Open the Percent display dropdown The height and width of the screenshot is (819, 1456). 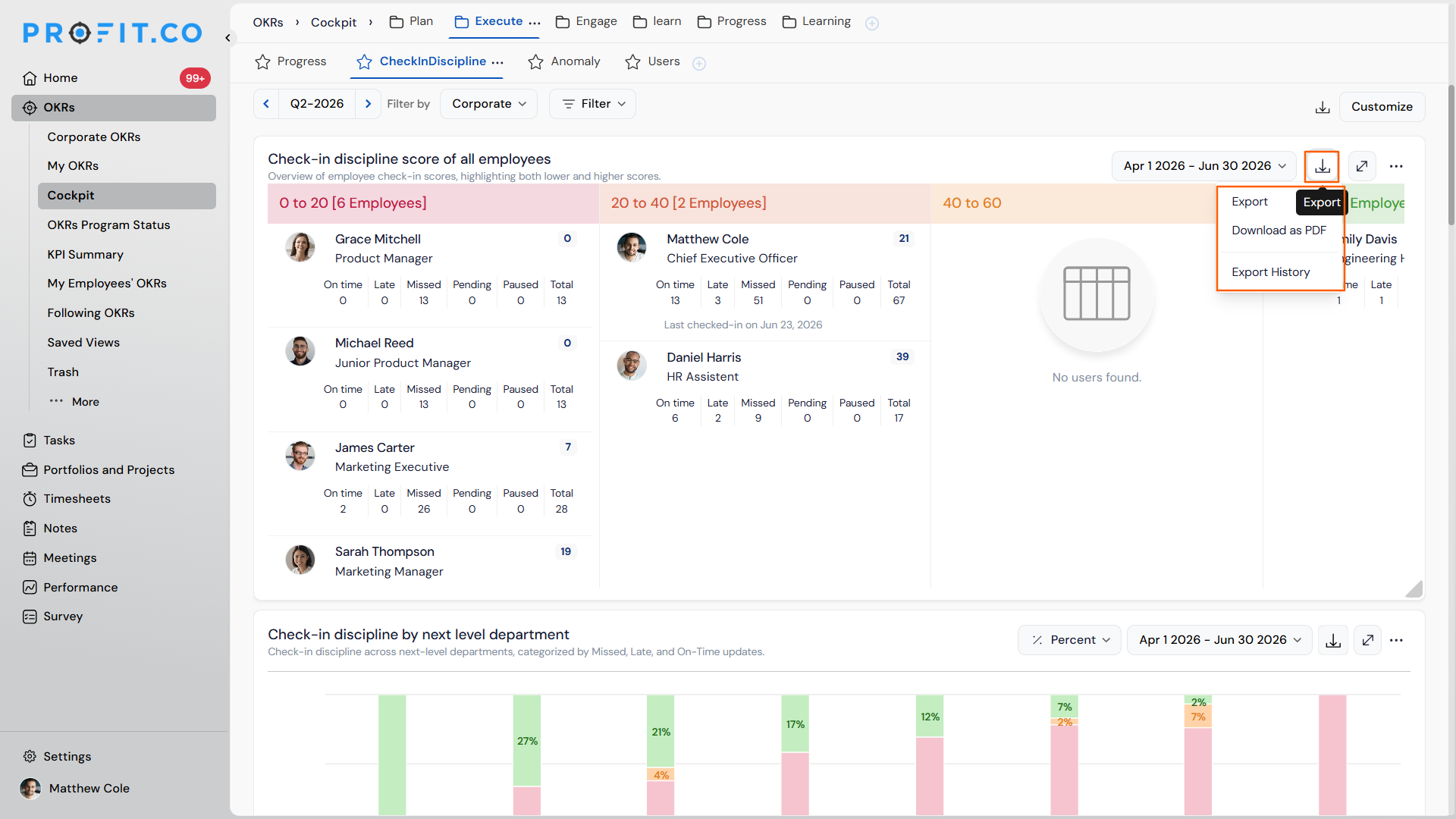point(1069,640)
